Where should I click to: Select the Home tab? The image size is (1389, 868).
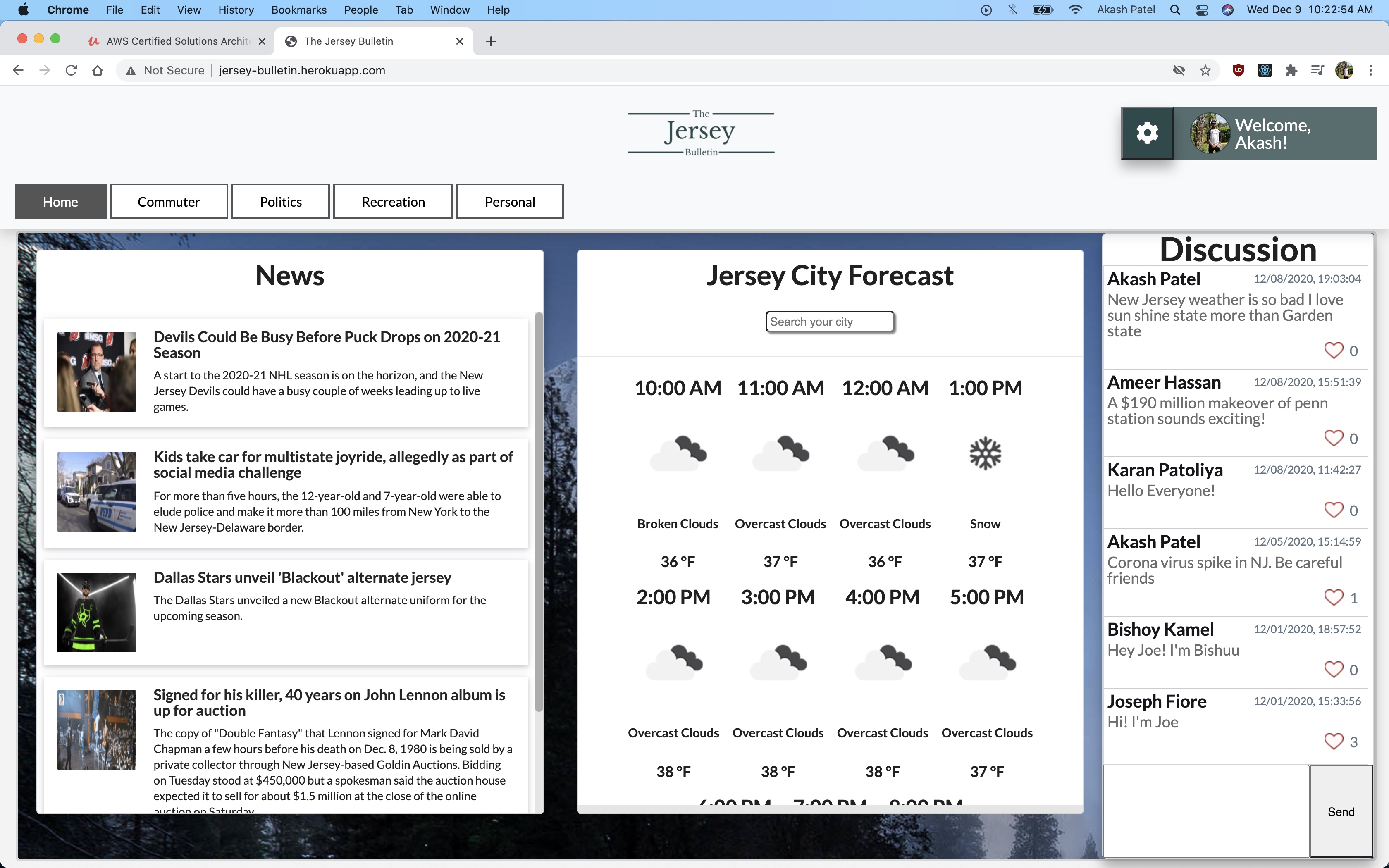[x=60, y=202]
